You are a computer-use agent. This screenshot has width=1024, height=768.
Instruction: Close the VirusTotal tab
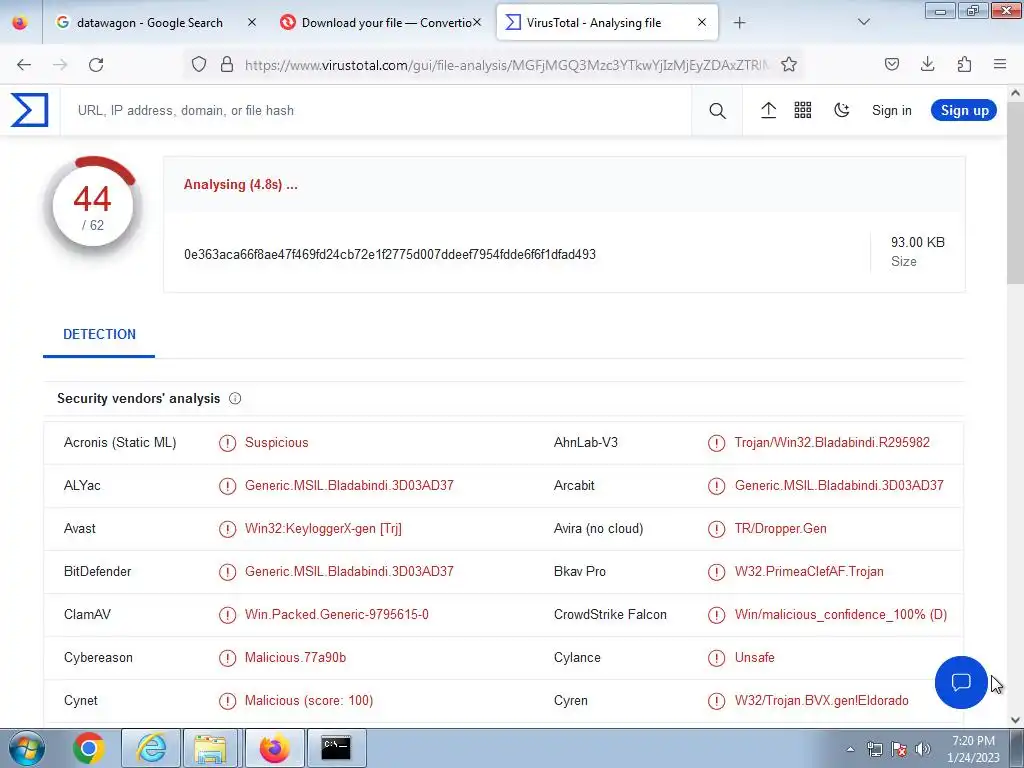(701, 22)
